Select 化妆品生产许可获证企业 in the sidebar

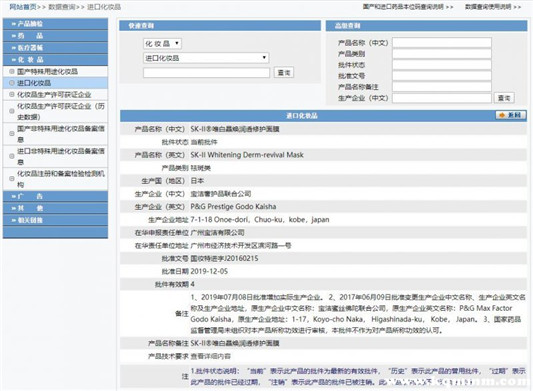pos(54,95)
